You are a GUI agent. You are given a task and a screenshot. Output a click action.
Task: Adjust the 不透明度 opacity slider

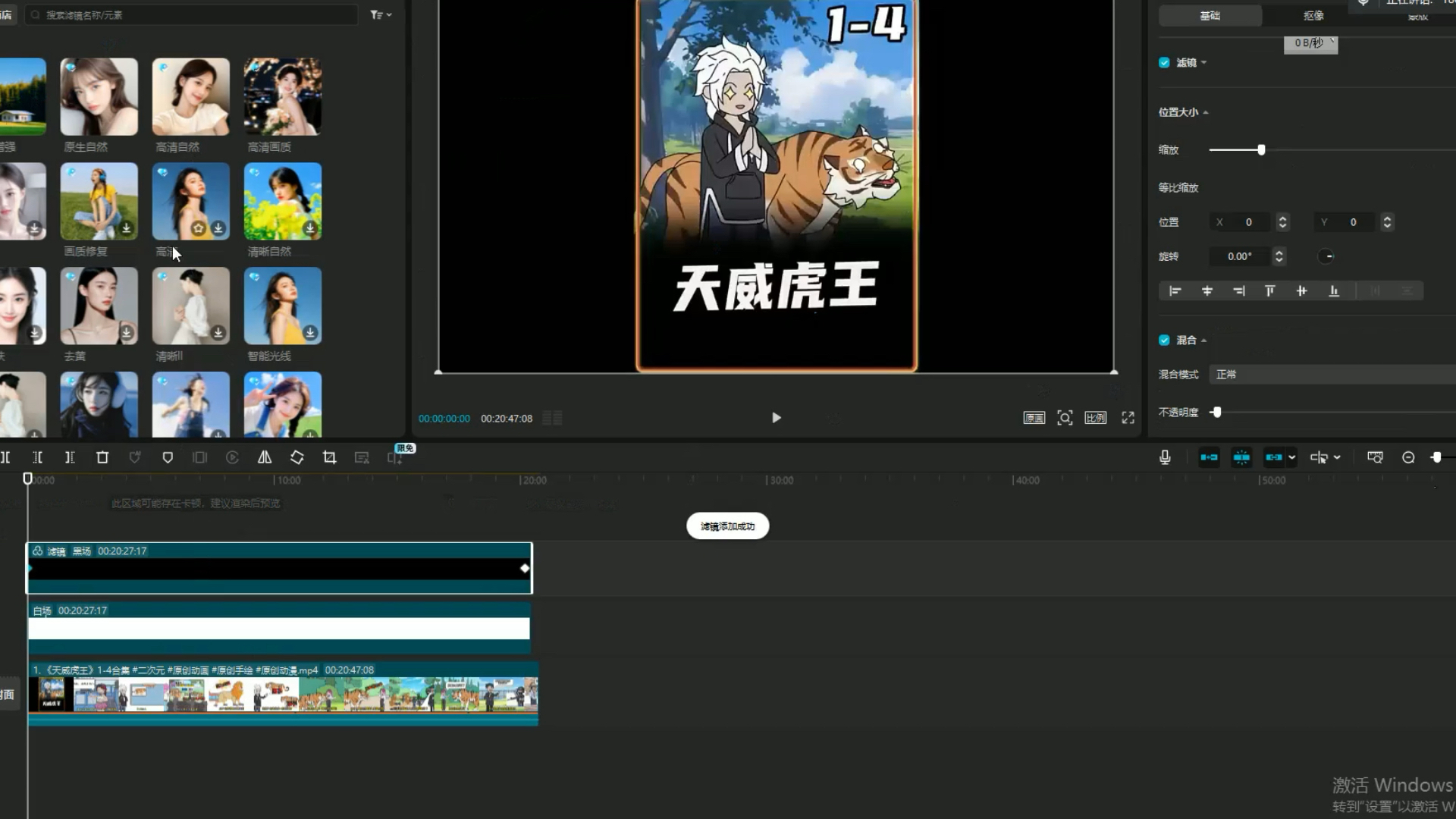click(1216, 413)
